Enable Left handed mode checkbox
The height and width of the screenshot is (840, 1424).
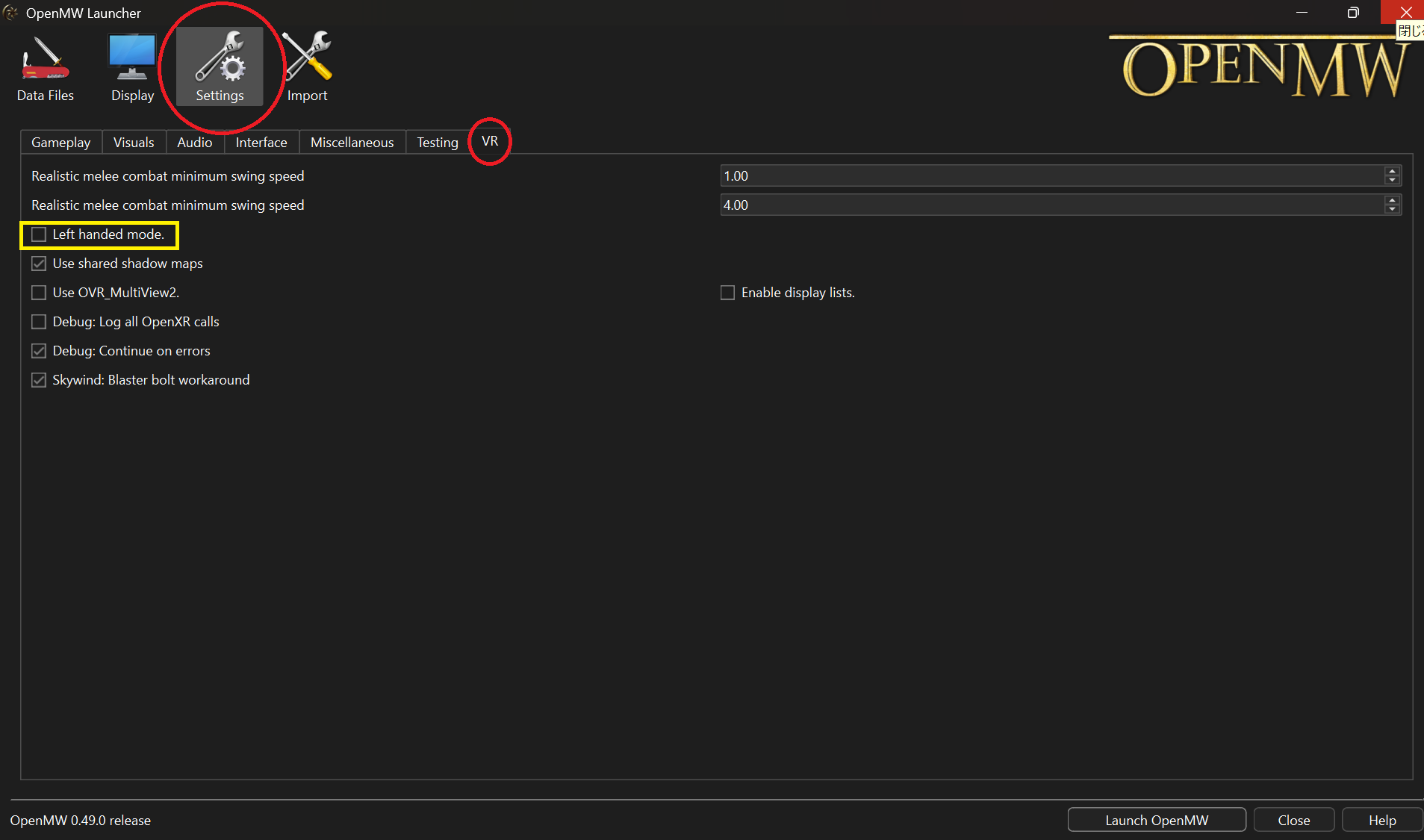click(x=39, y=234)
